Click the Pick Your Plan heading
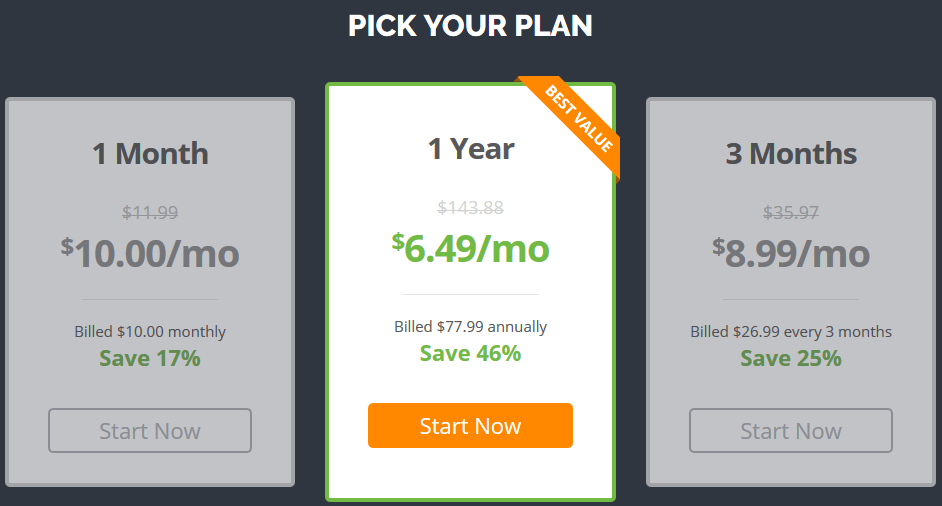 (470, 26)
